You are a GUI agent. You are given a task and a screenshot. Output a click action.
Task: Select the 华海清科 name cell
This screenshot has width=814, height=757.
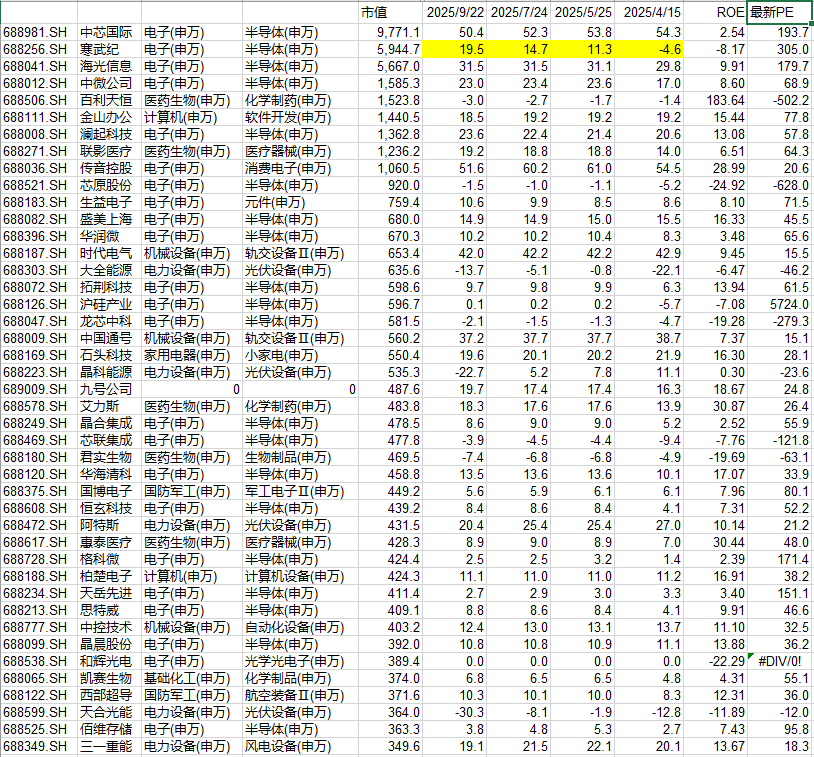click(x=109, y=475)
